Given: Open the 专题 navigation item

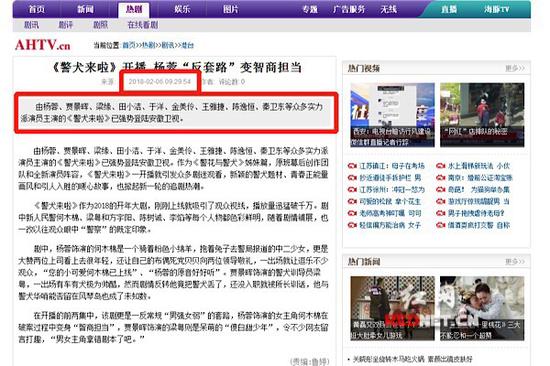Looking at the screenshot, I should pos(310,9).
